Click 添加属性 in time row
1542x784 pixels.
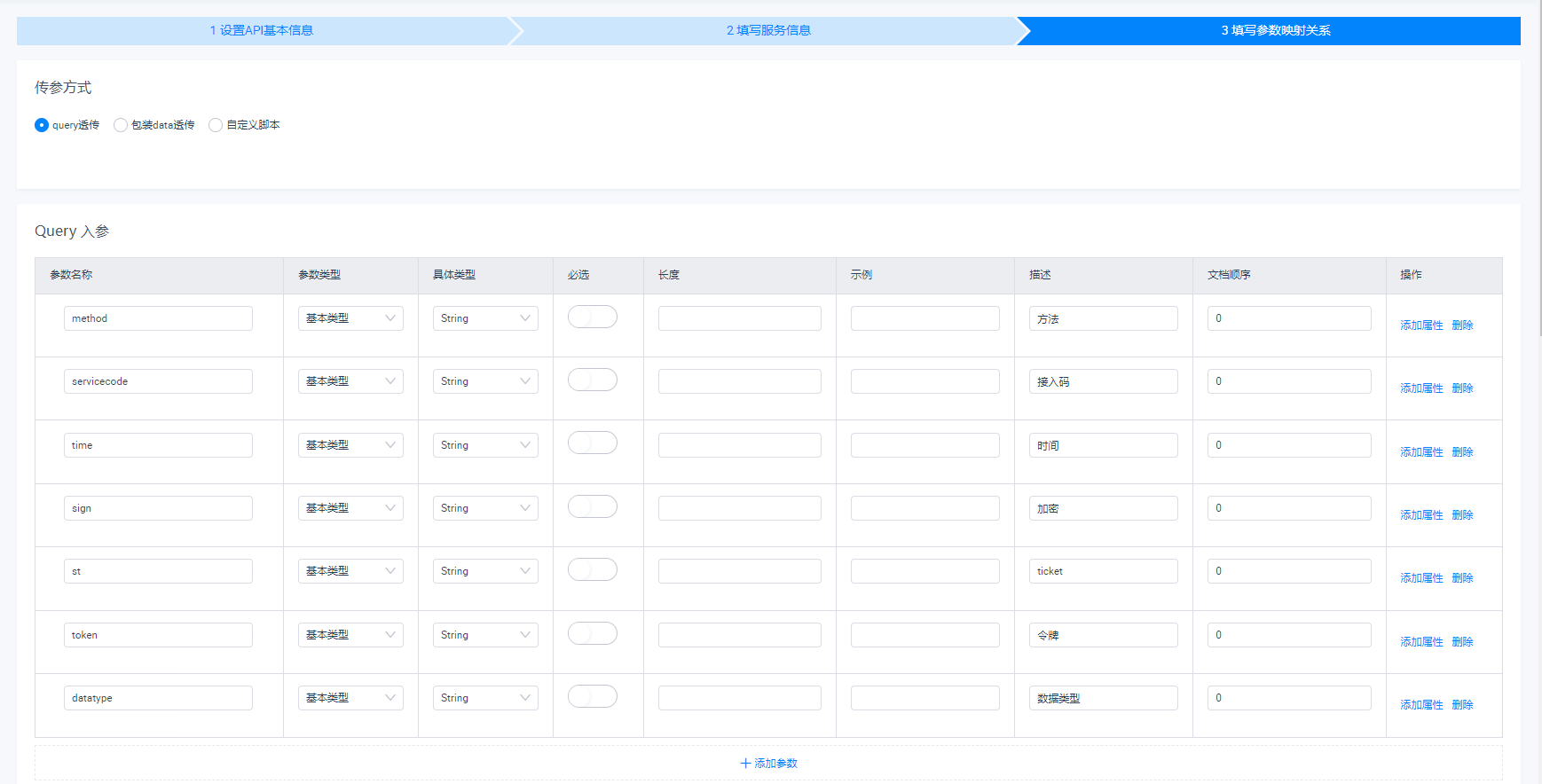(x=1421, y=452)
